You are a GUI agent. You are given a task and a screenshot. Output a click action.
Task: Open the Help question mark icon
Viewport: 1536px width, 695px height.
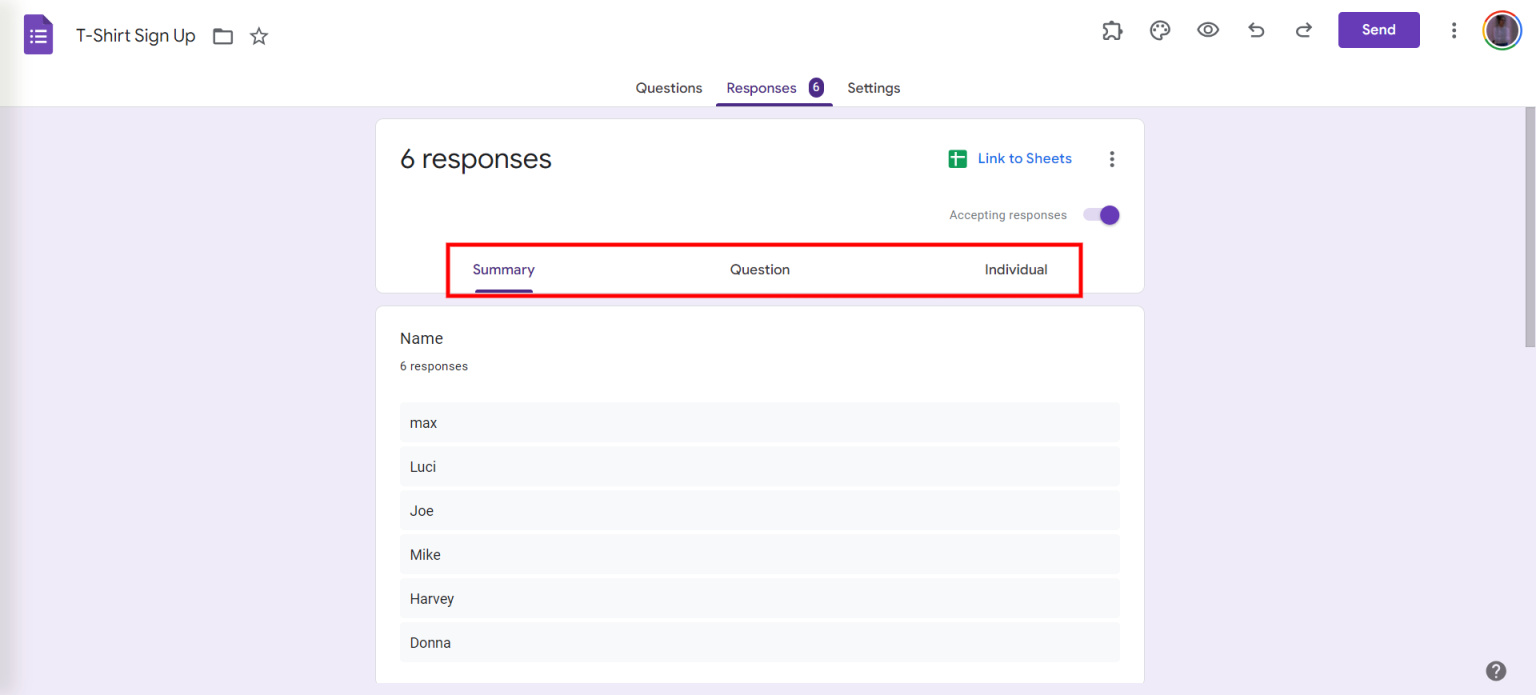[x=1496, y=670]
